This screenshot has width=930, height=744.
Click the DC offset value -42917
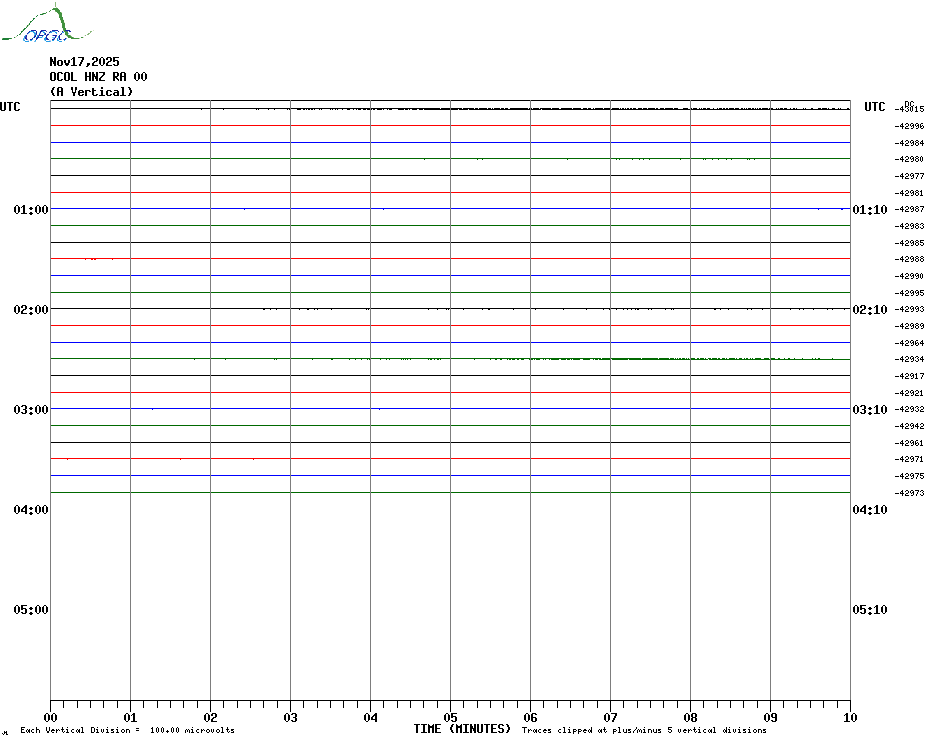pyautogui.click(x=909, y=376)
